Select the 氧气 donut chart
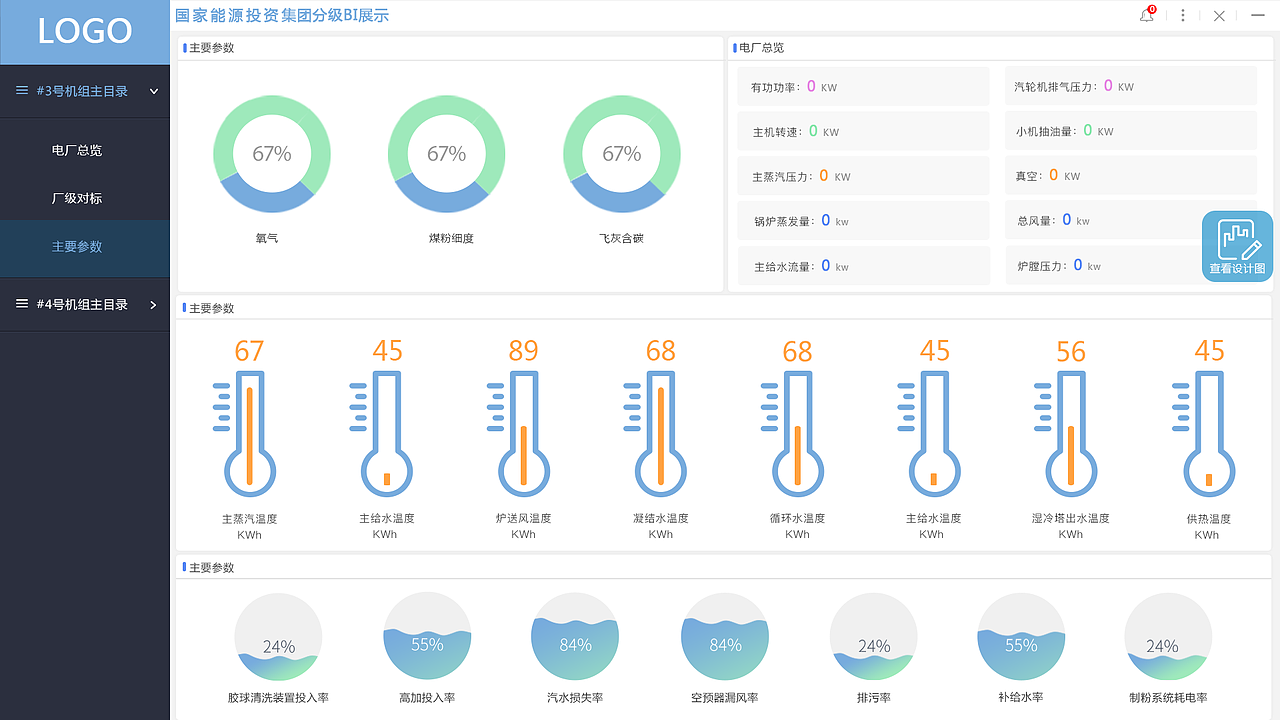Screen dimensions: 1280x720 [272, 154]
